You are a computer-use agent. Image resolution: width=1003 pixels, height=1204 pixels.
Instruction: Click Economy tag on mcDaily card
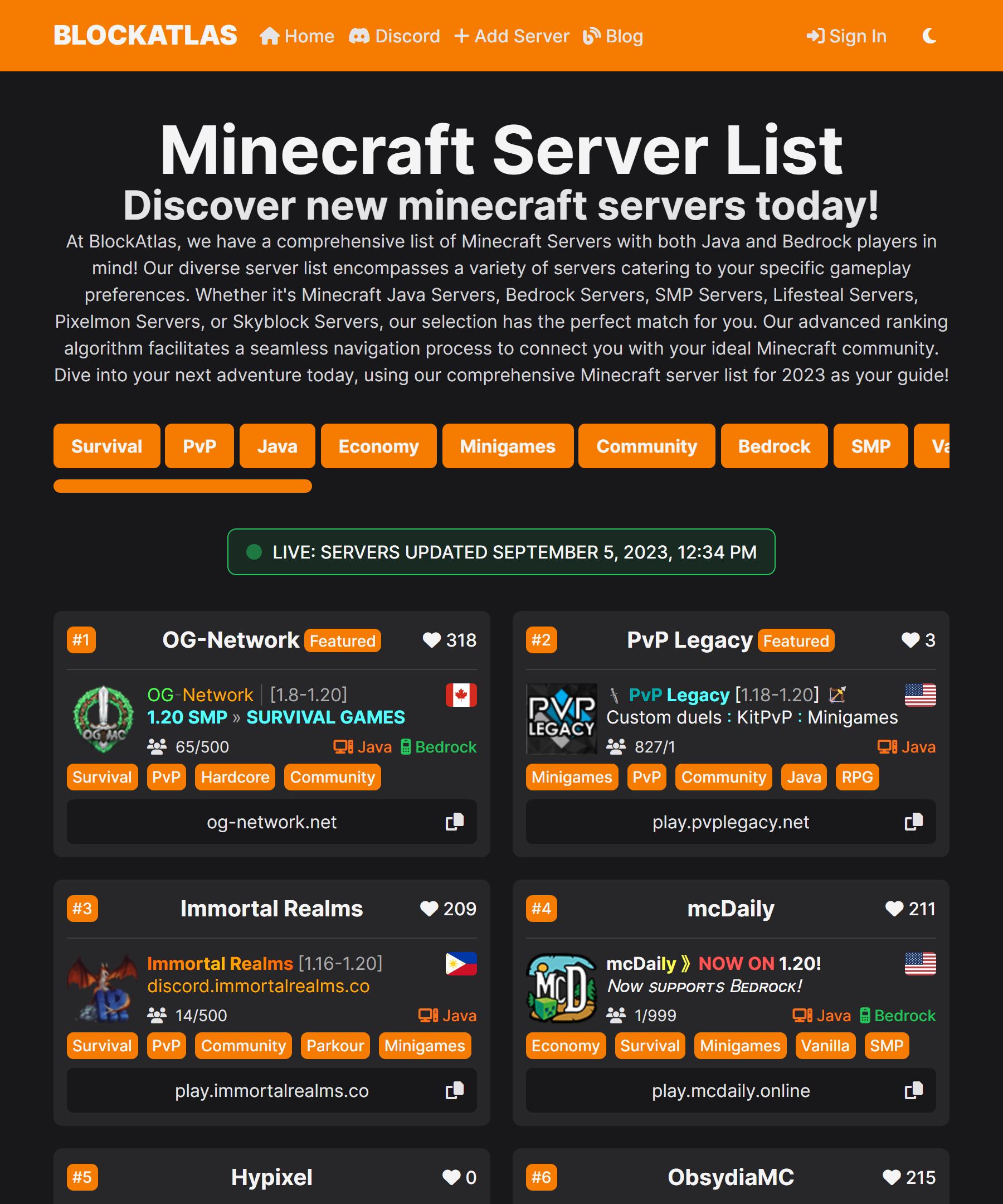tap(566, 1045)
